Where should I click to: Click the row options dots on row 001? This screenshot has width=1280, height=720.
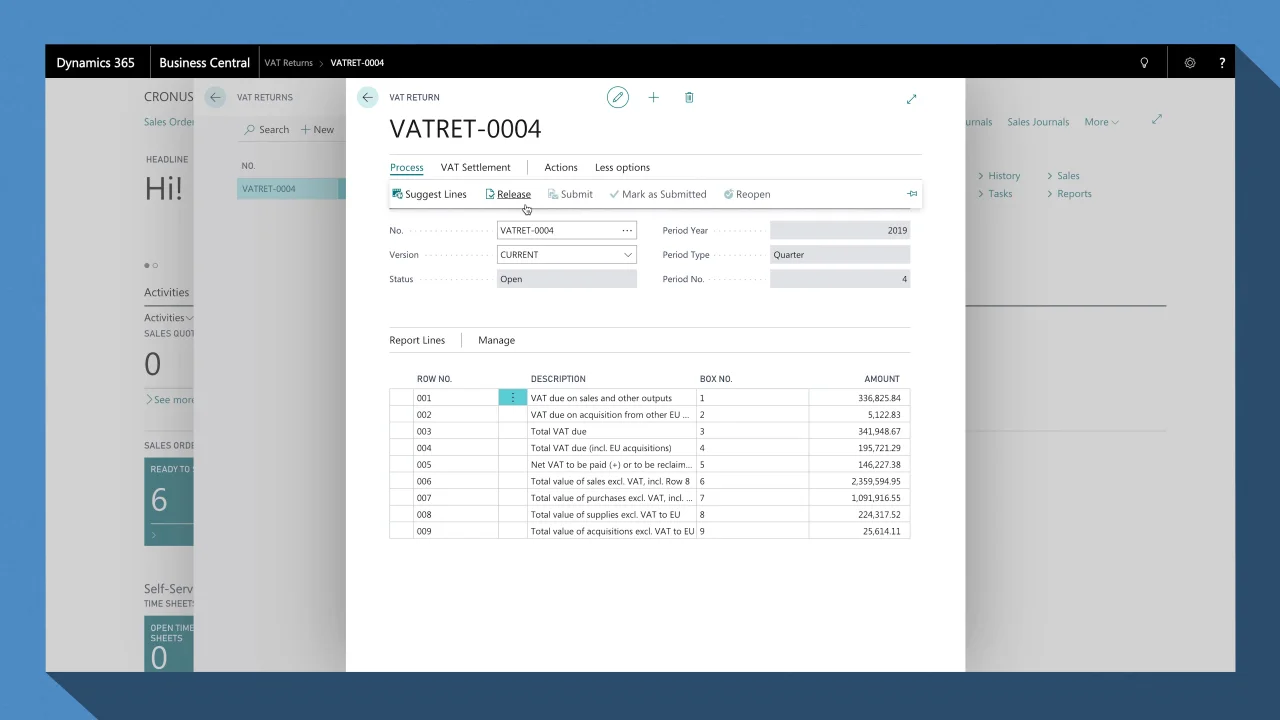(x=513, y=398)
